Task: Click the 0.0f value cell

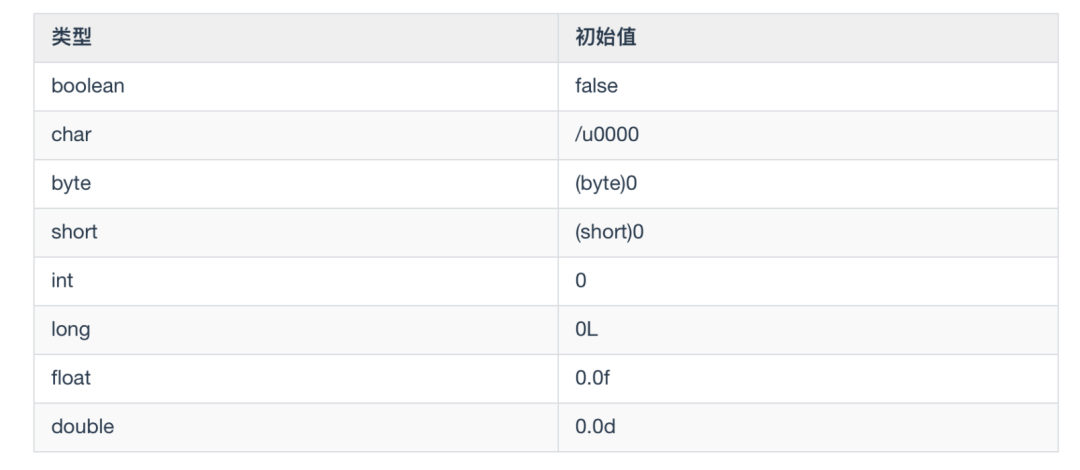Action: (x=592, y=378)
